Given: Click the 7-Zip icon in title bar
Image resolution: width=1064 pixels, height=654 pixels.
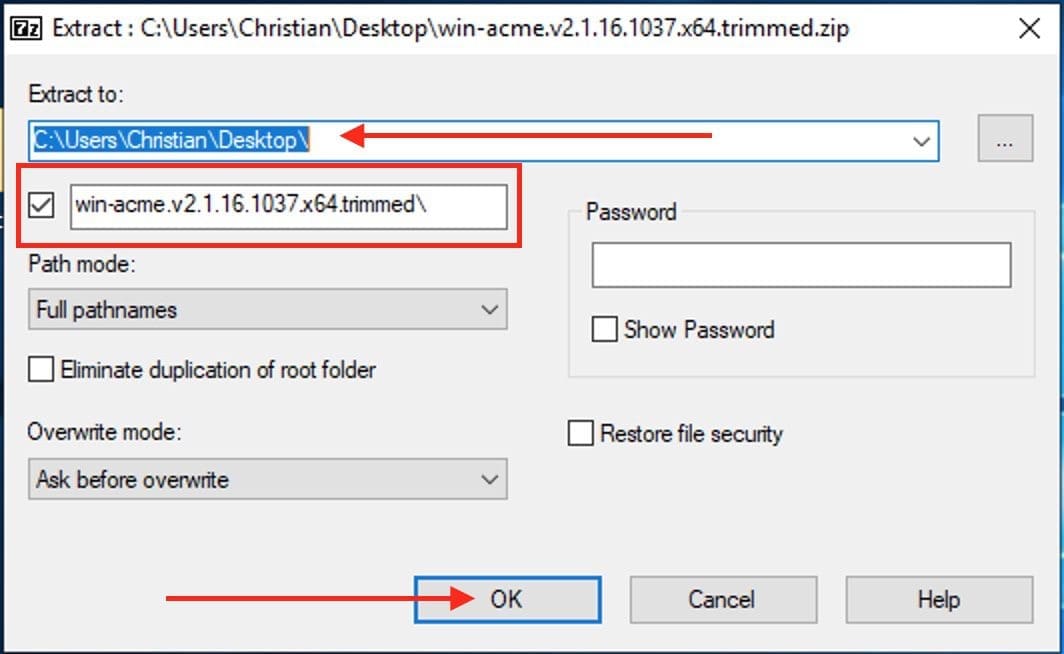Looking at the screenshot, I should pos(24,28).
